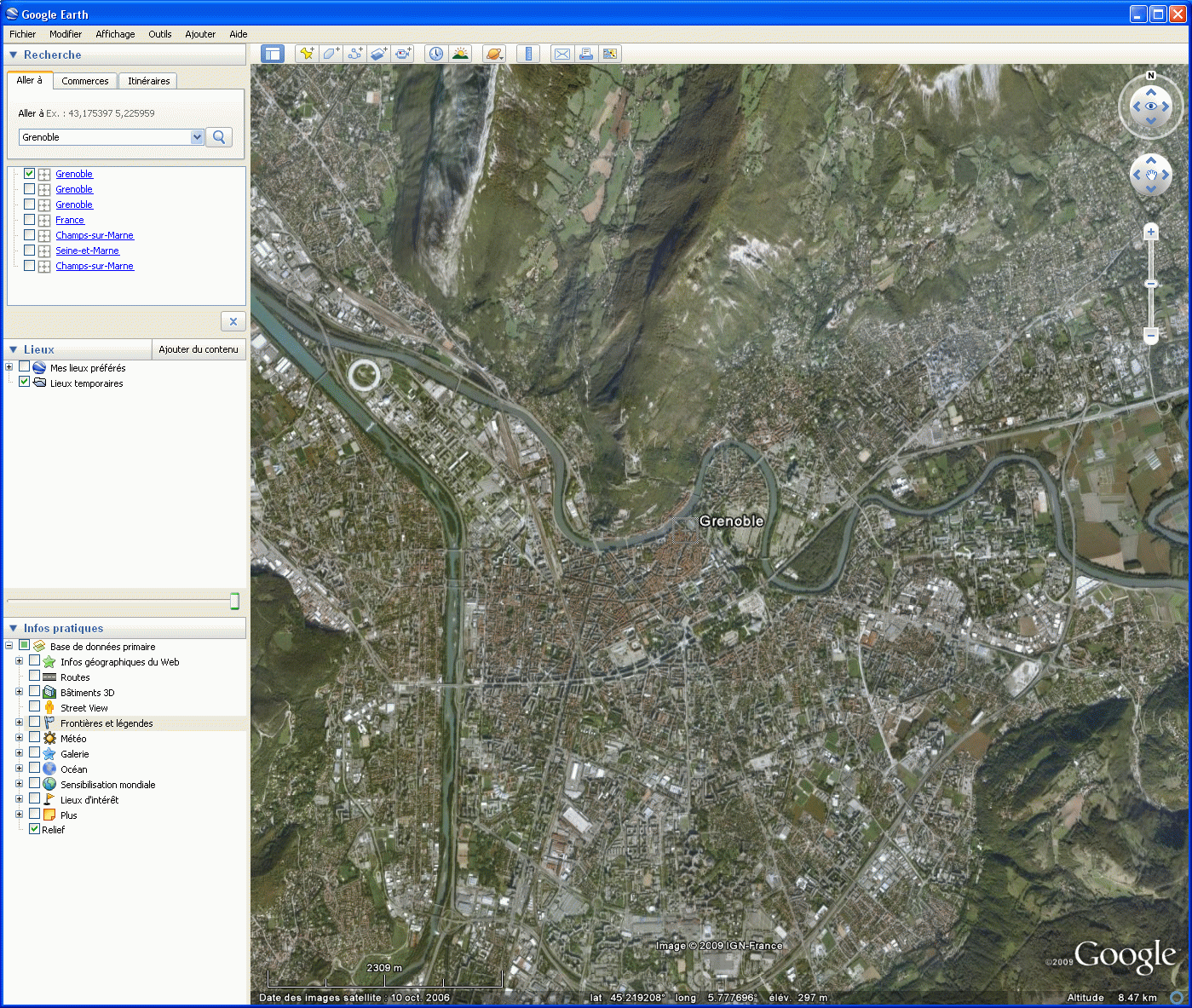The image size is (1192, 1008).
Task: Toggle the sidebar panel button
Action: coord(272,54)
